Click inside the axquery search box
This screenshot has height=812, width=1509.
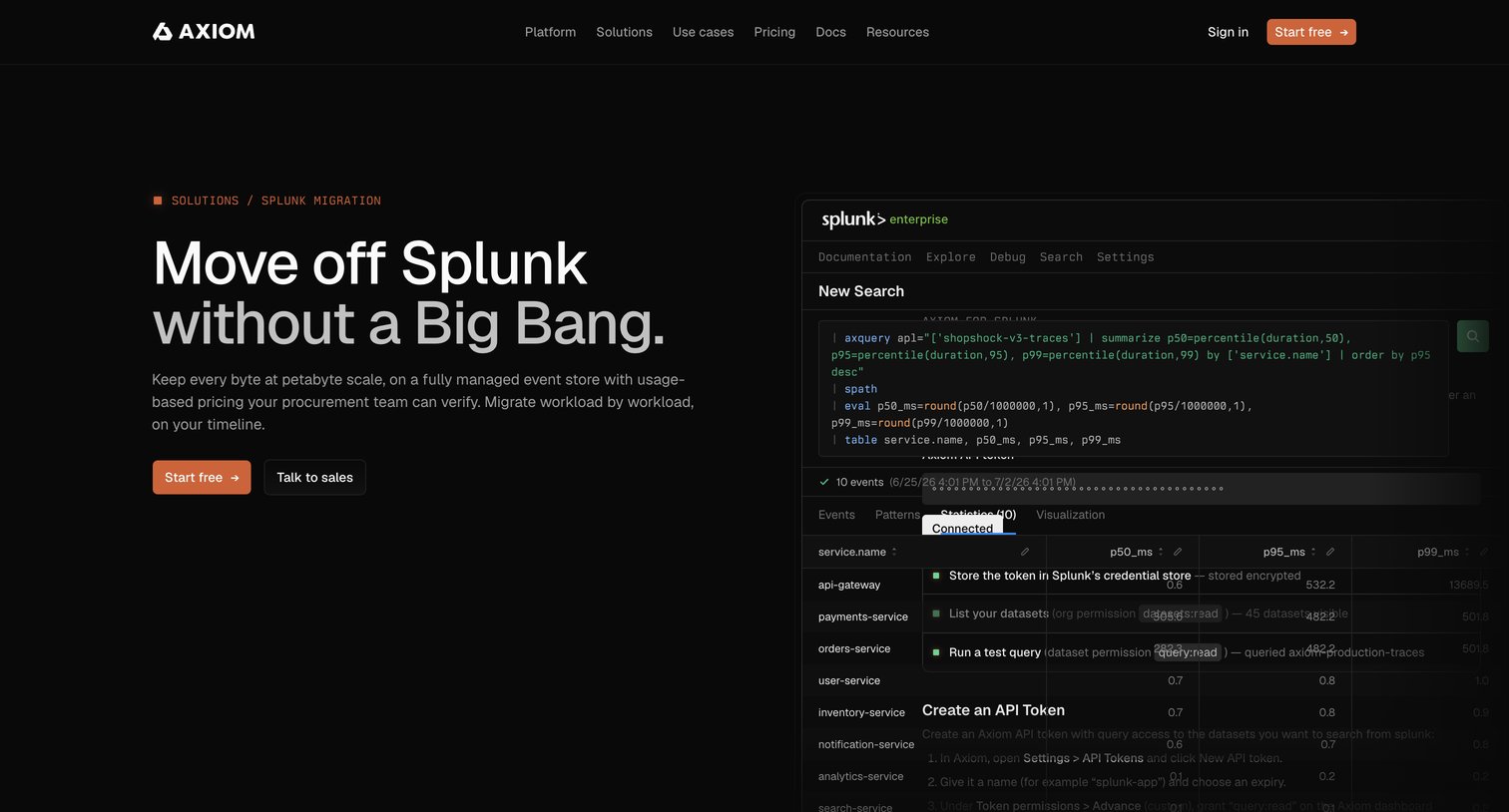[x=1133, y=388]
